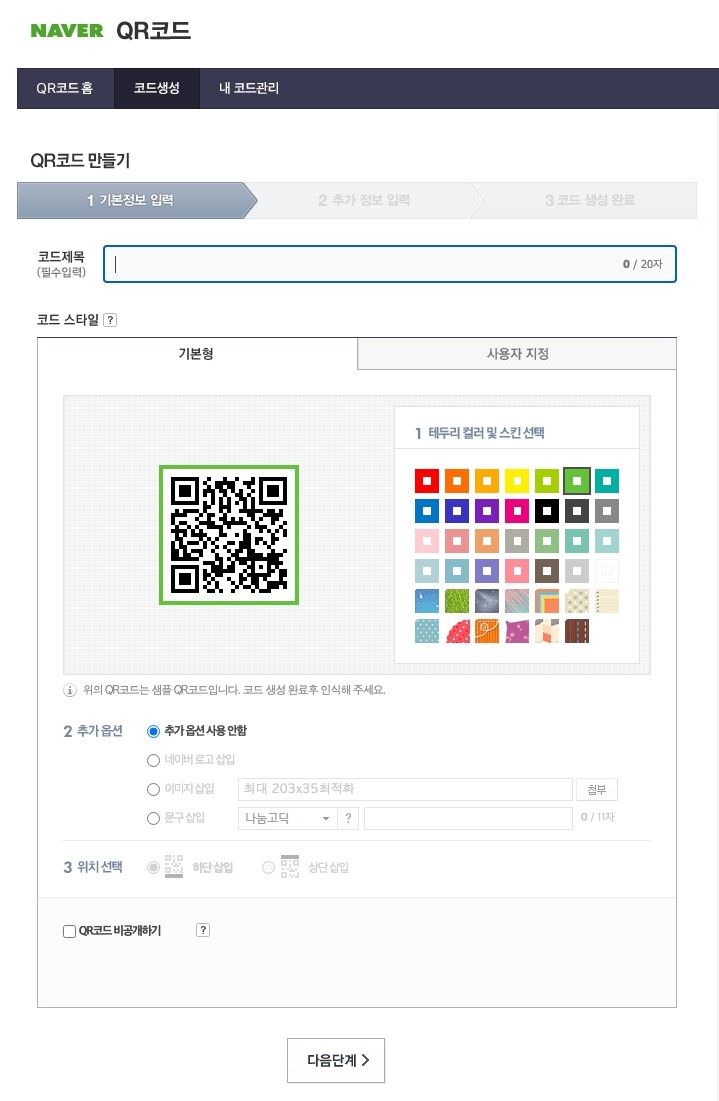Click the 첨부 attach button
The image size is (719, 1101).
(597, 789)
